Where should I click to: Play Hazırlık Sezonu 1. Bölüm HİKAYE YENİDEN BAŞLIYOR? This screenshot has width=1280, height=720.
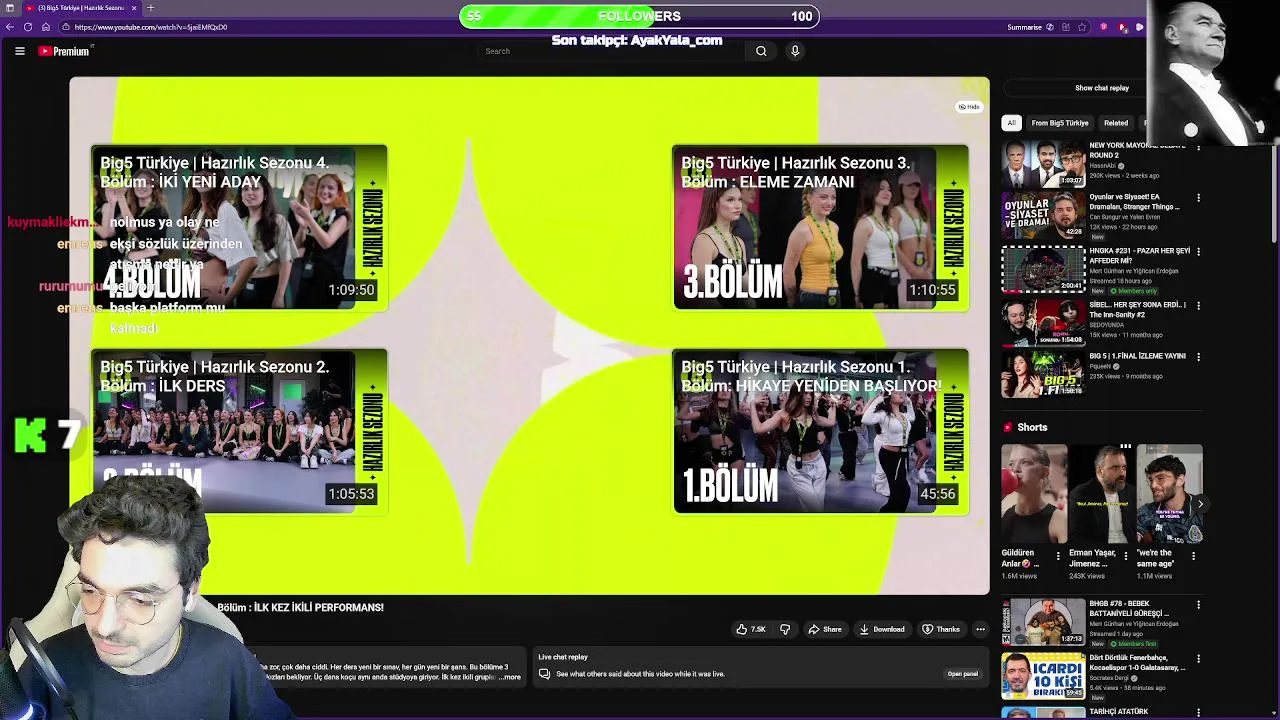point(821,432)
